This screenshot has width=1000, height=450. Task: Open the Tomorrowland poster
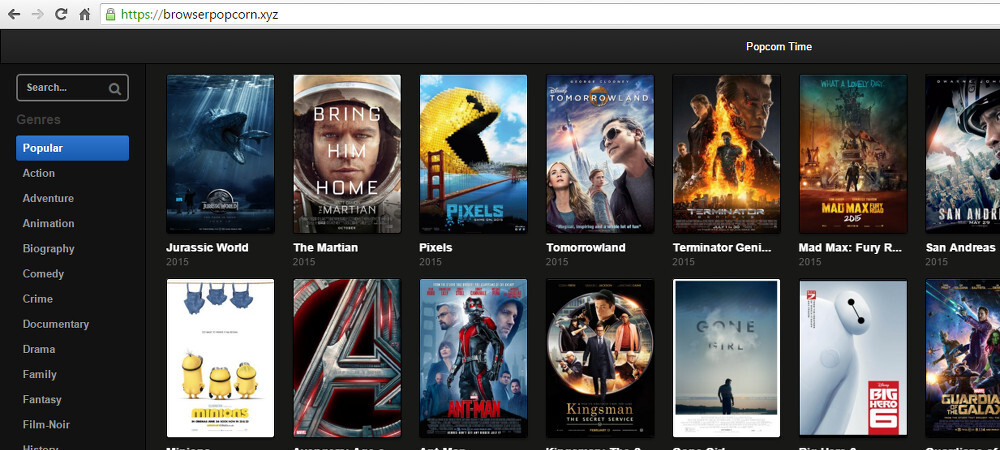tap(600, 154)
